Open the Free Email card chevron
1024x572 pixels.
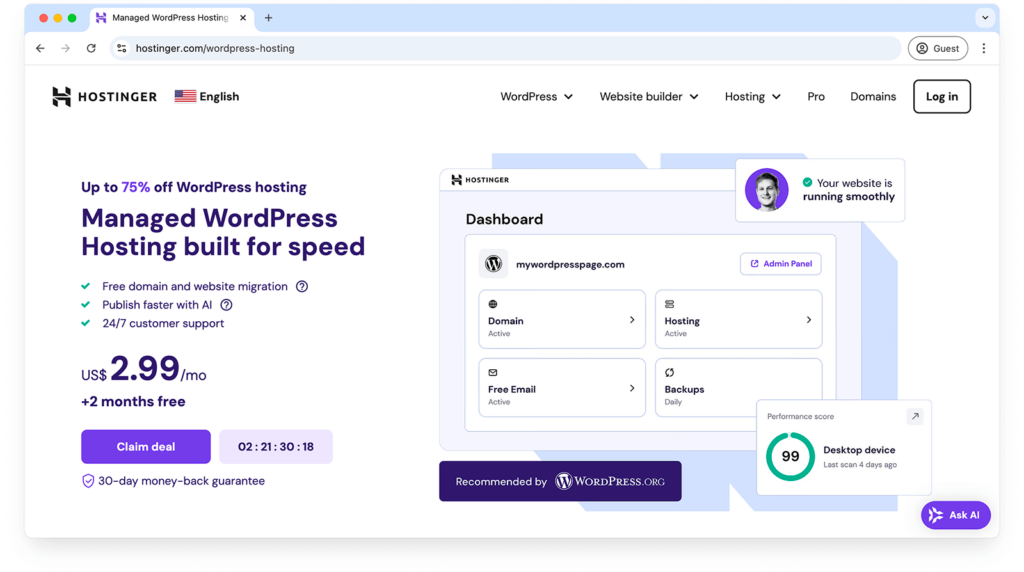(x=632, y=389)
